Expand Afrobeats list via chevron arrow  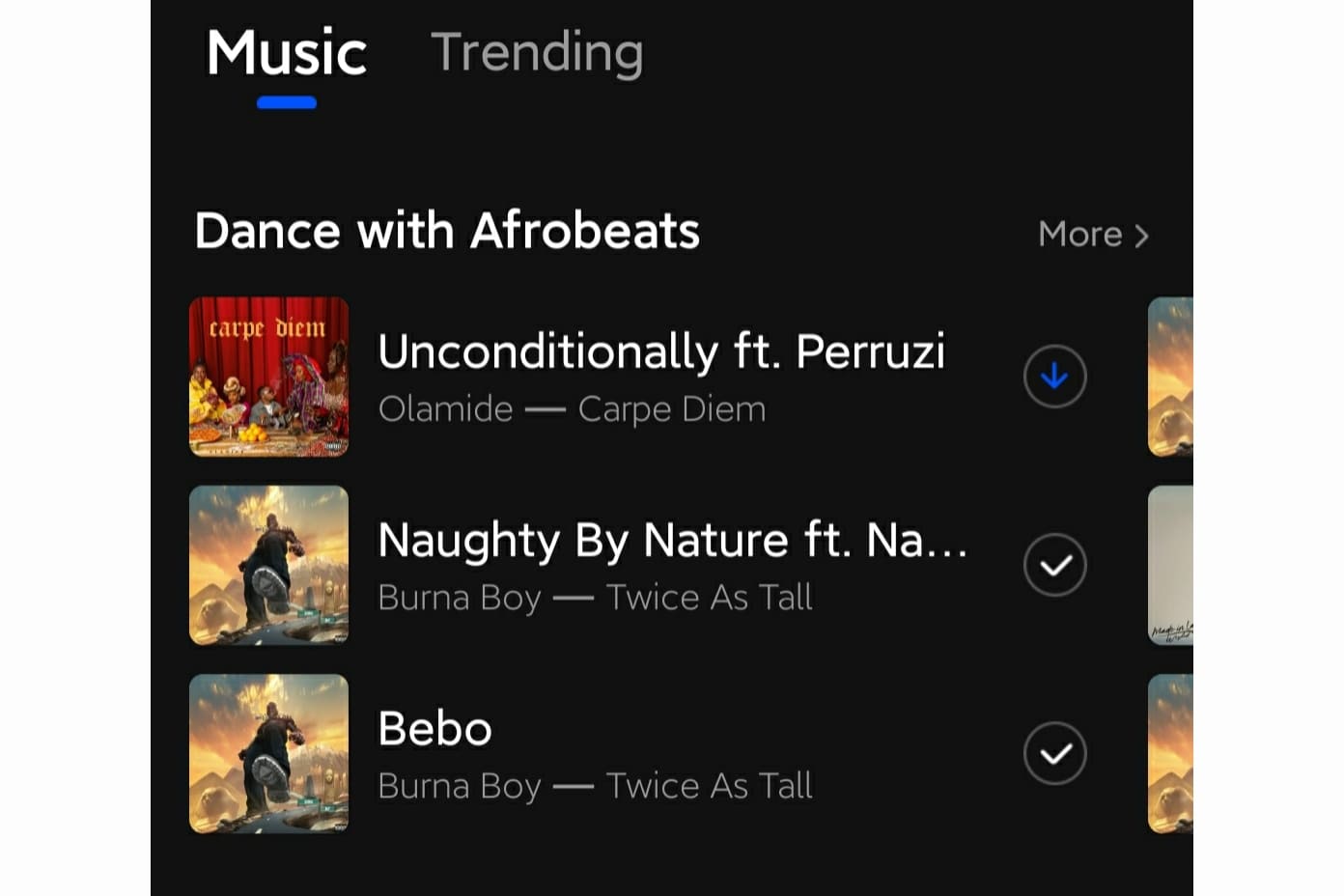(1141, 236)
